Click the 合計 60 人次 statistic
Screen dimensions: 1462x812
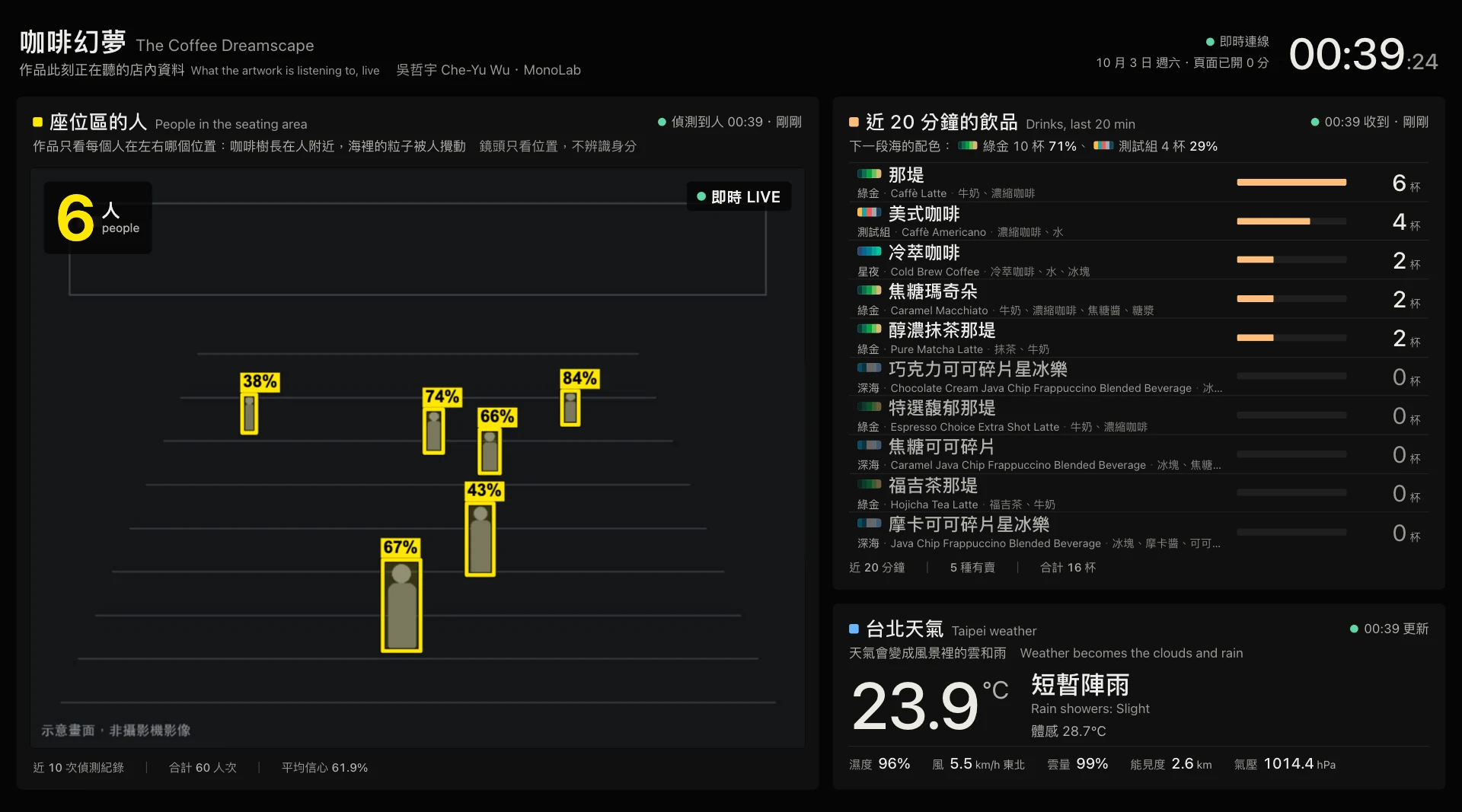tap(203, 768)
